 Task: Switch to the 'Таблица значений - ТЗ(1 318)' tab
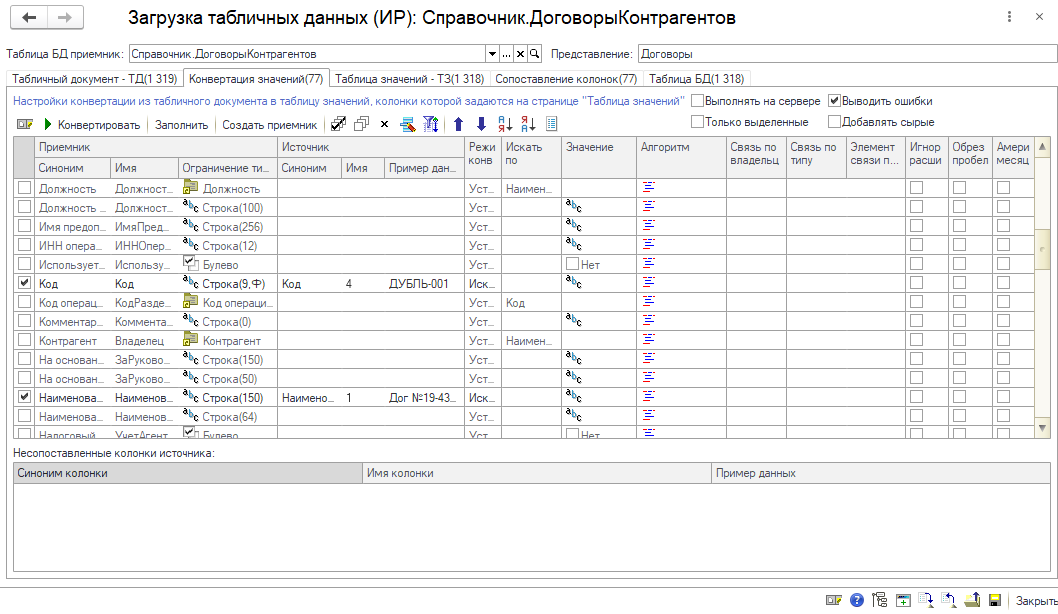[x=409, y=78]
